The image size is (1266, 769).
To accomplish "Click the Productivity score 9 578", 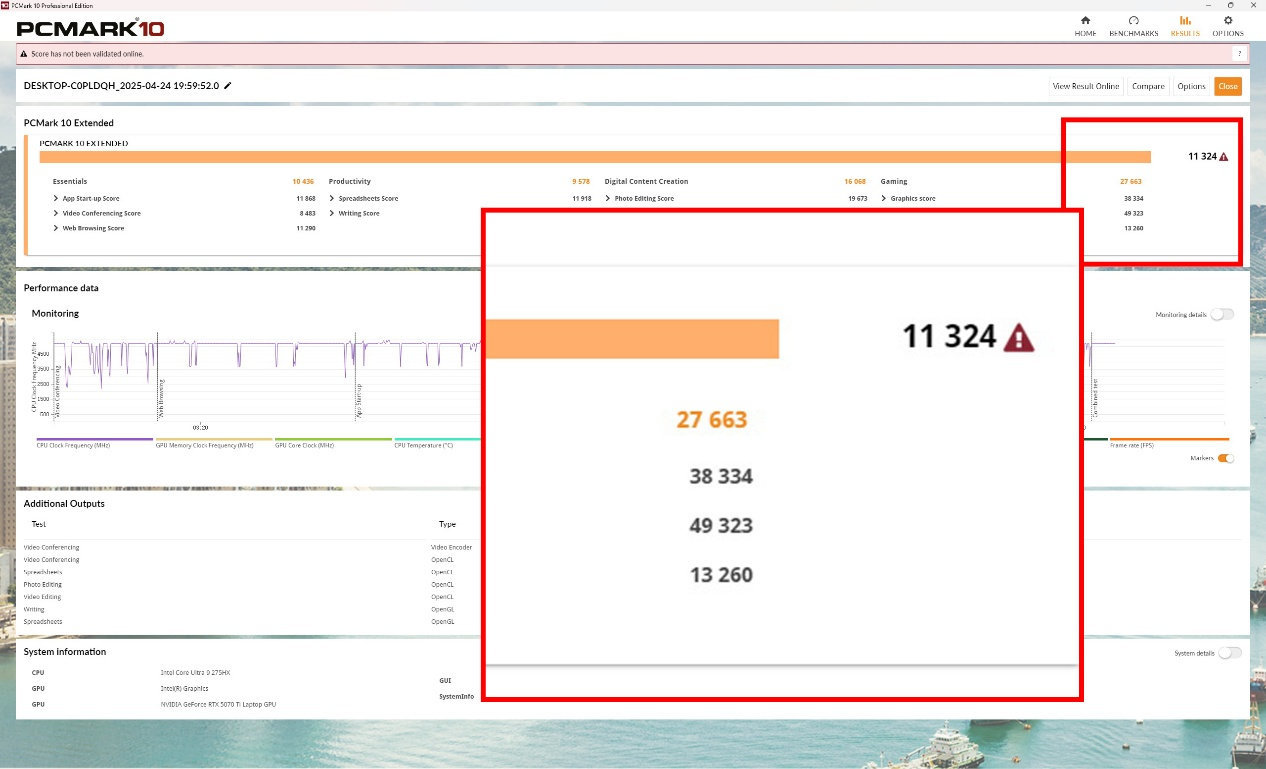I will pyautogui.click(x=581, y=182).
